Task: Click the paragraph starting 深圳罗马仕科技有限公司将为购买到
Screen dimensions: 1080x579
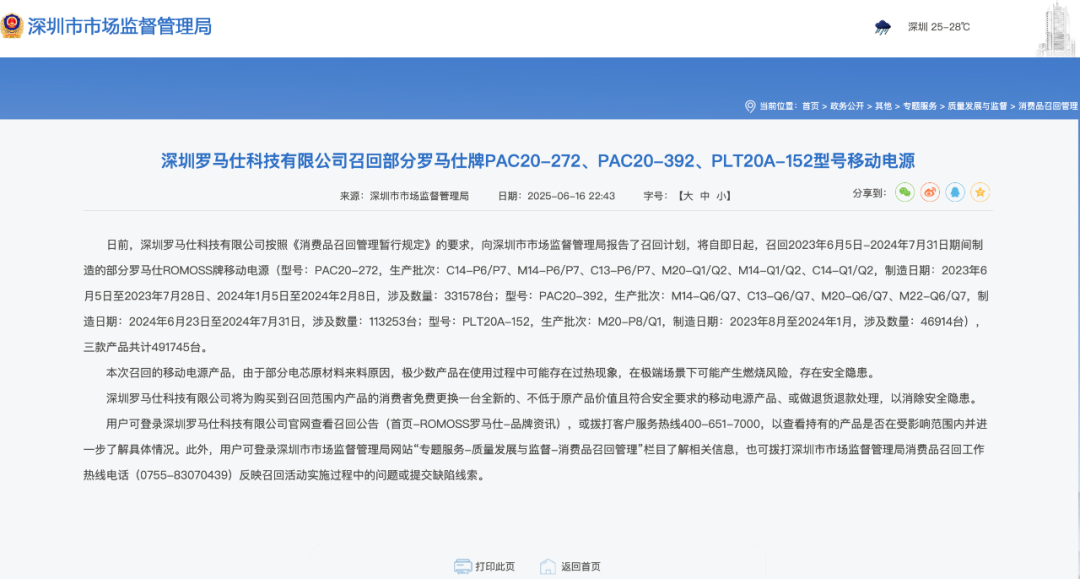Action: (541, 398)
